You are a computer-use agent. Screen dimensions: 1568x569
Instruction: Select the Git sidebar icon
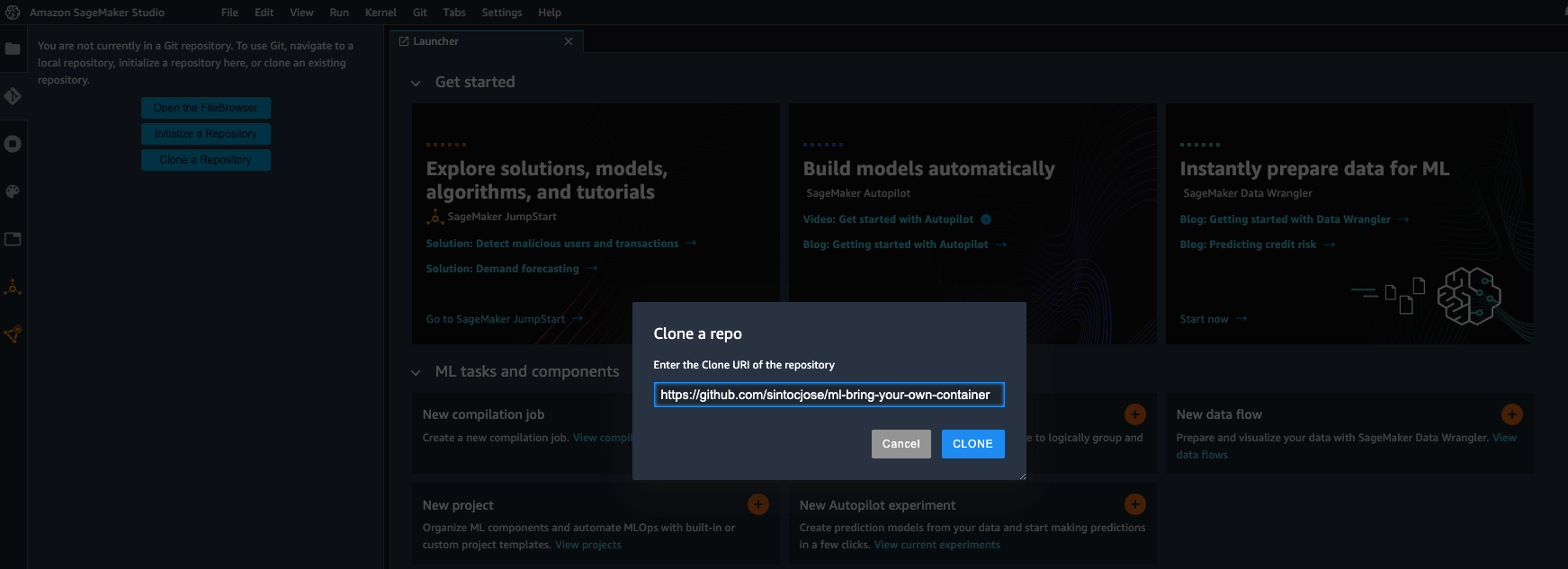[13, 96]
